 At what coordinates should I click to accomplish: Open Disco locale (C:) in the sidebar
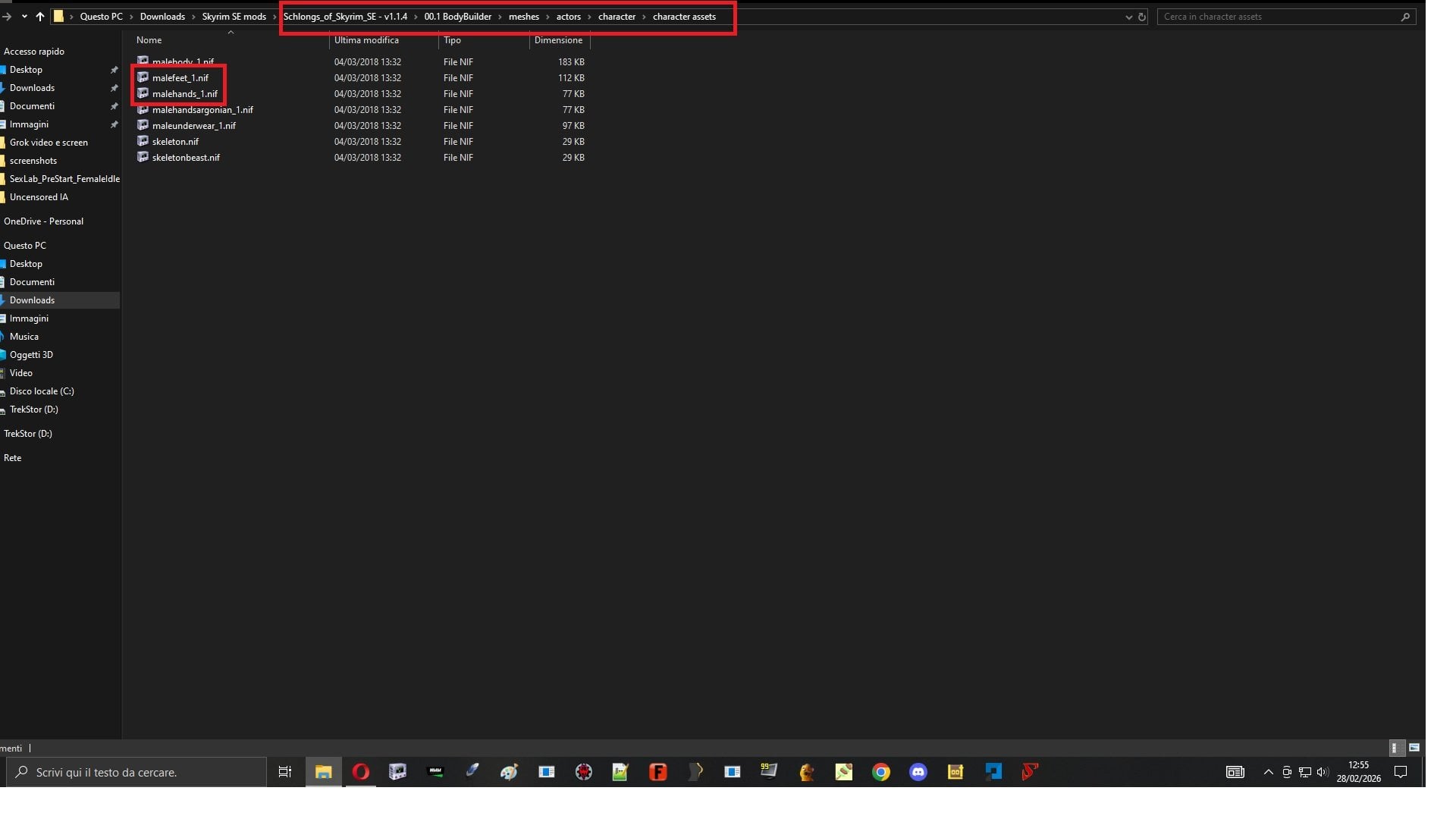coord(42,391)
